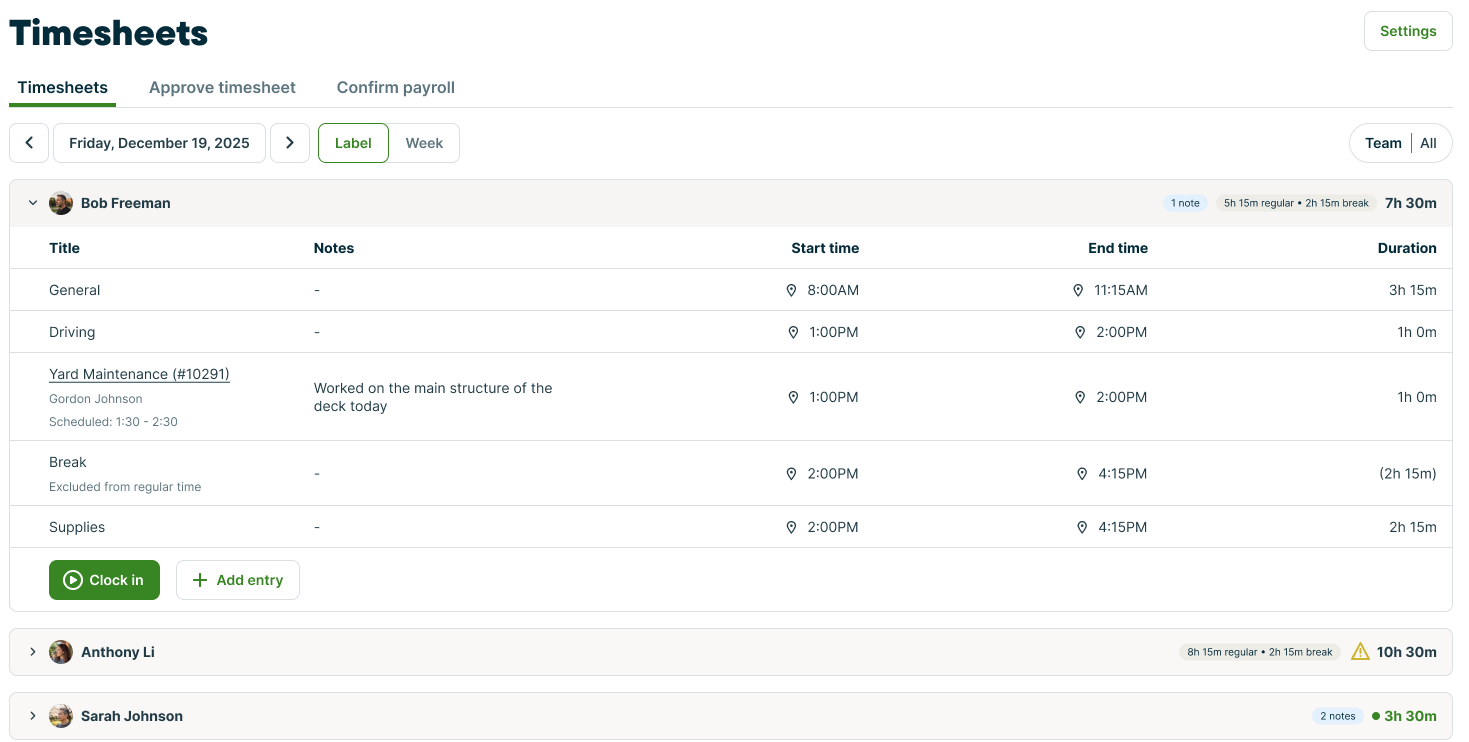Click location pin beside 8:00AM start time
Screen dimensions: 1469x742
pos(791,291)
